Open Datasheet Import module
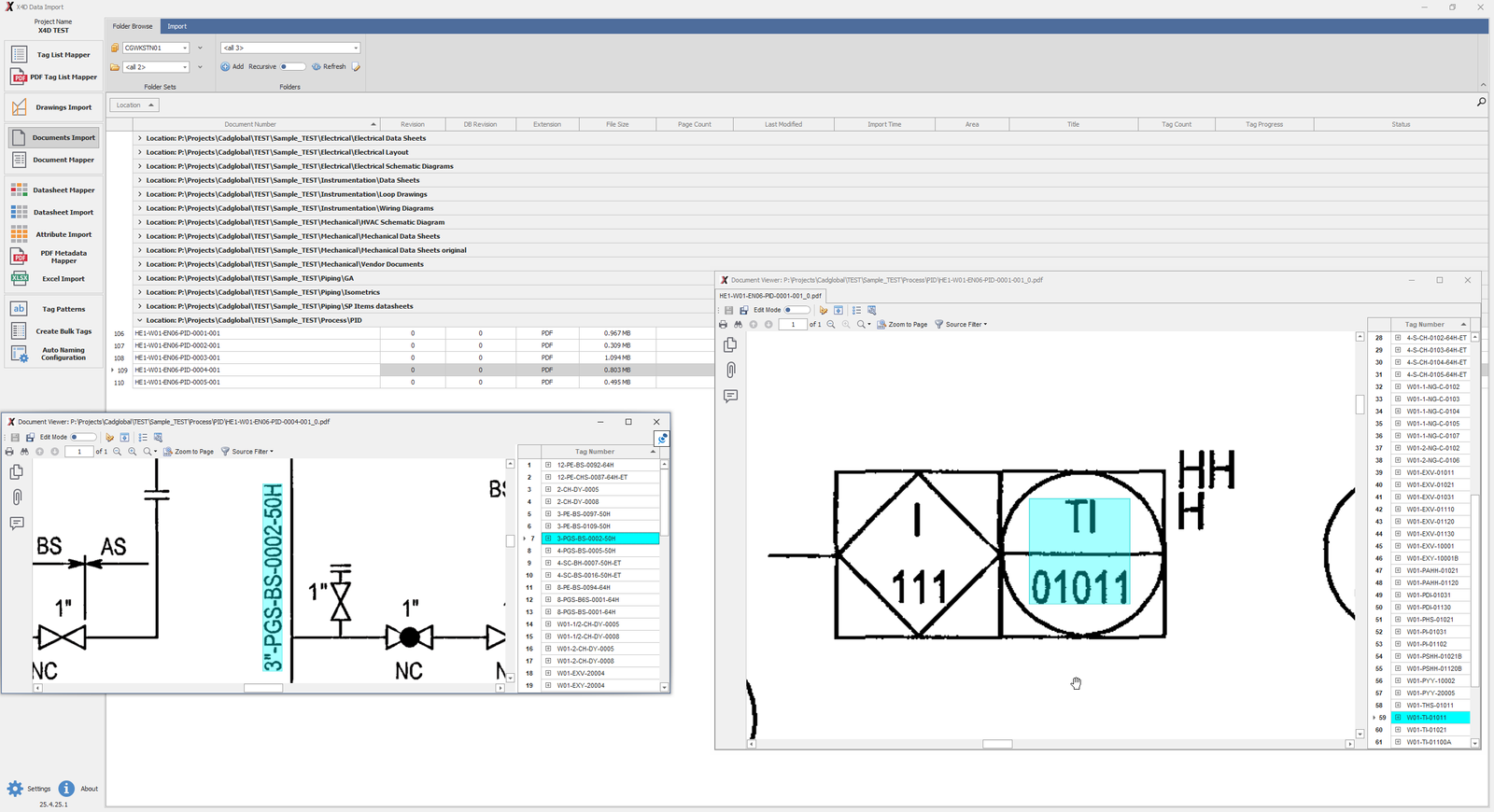This screenshot has height=812, width=1494. pyautogui.click(x=53, y=212)
